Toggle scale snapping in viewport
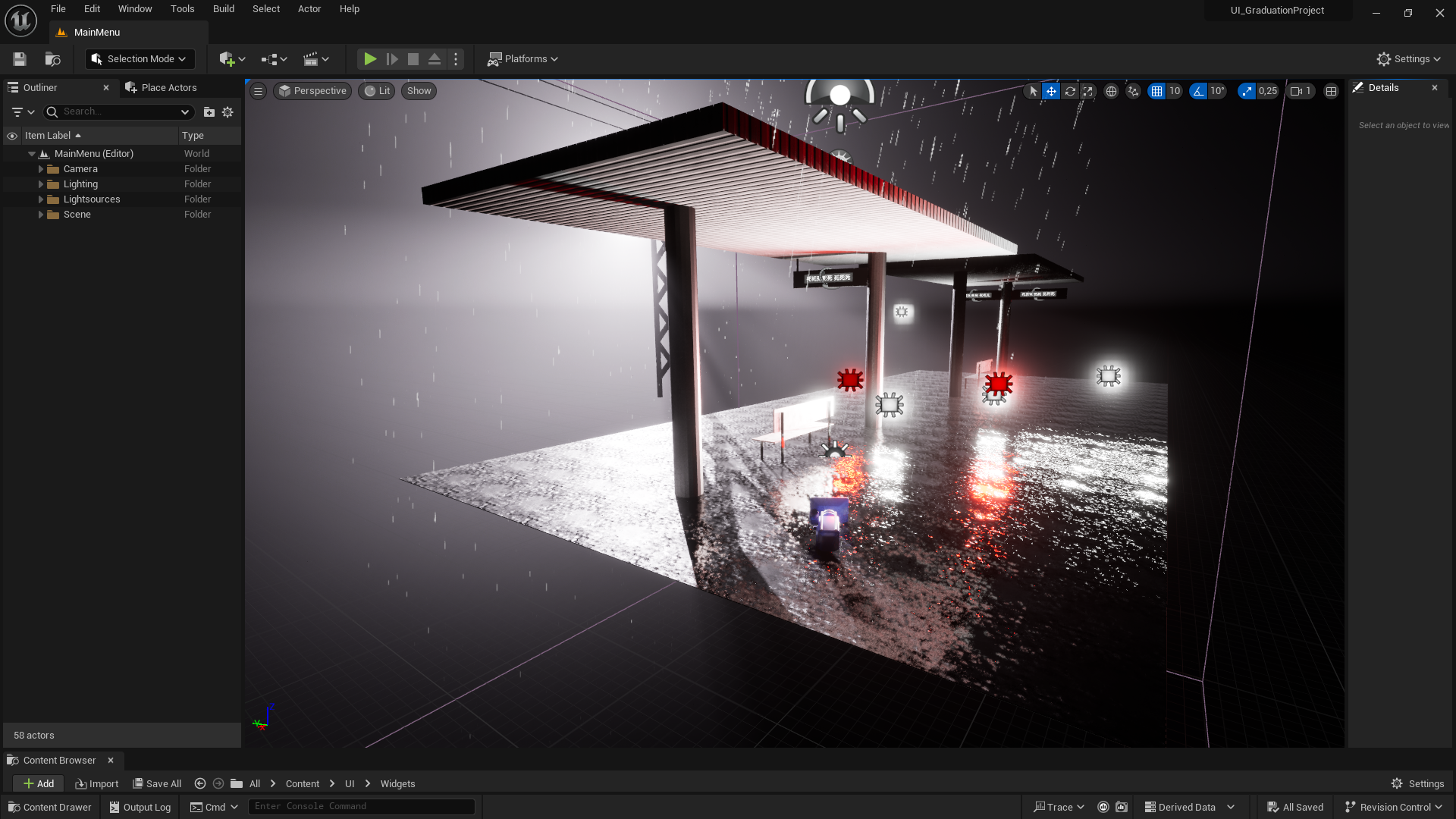The height and width of the screenshot is (819, 1456). (1247, 91)
